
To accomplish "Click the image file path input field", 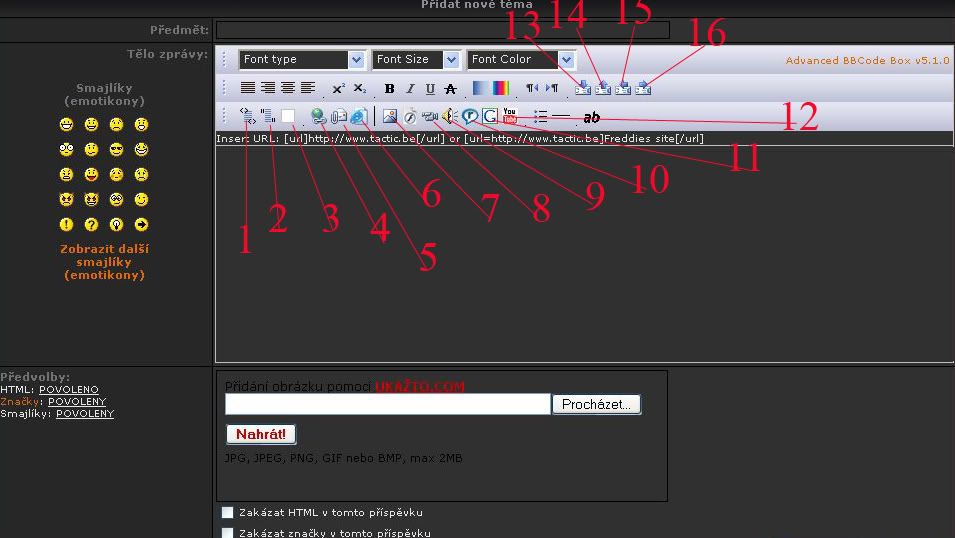I will [x=387, y=404].
